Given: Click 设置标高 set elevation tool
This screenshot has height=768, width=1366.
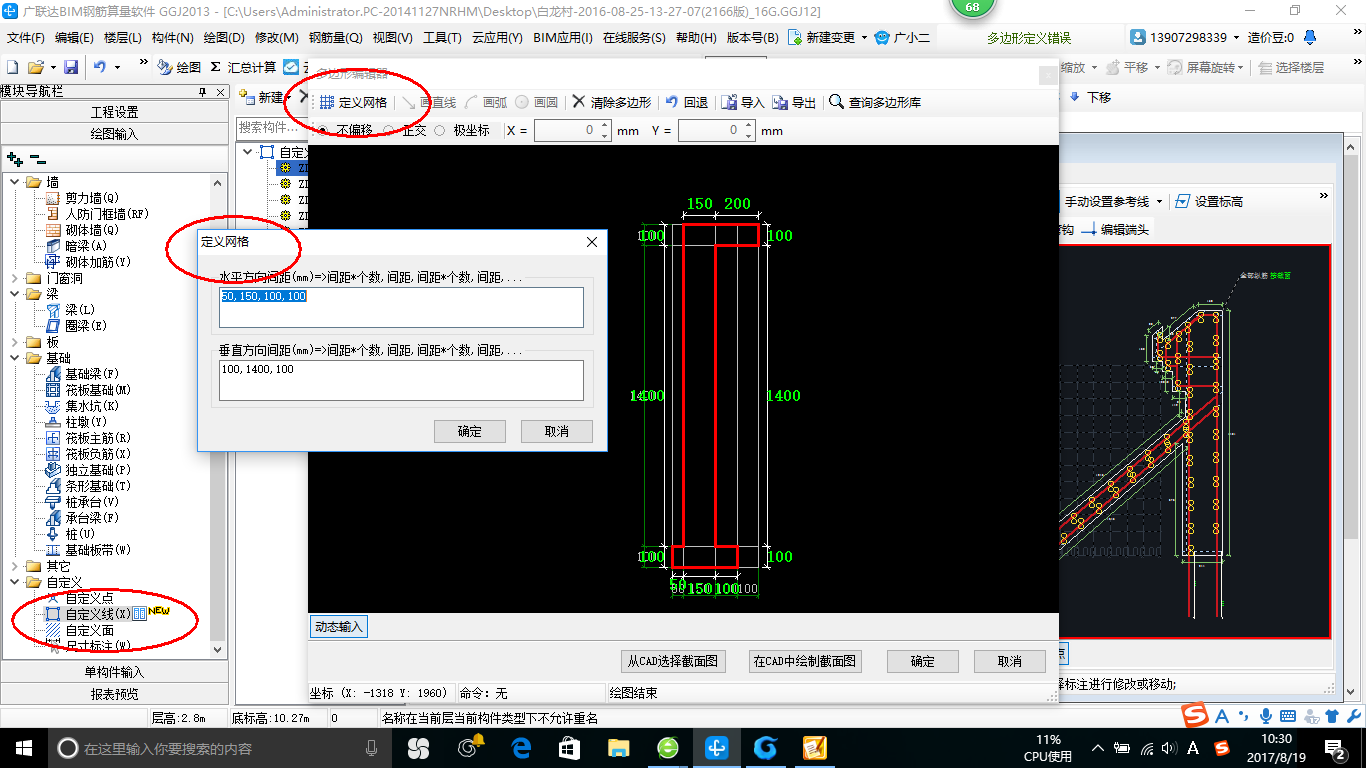Looking at the screenshot, I should (x=1209, y=201).
